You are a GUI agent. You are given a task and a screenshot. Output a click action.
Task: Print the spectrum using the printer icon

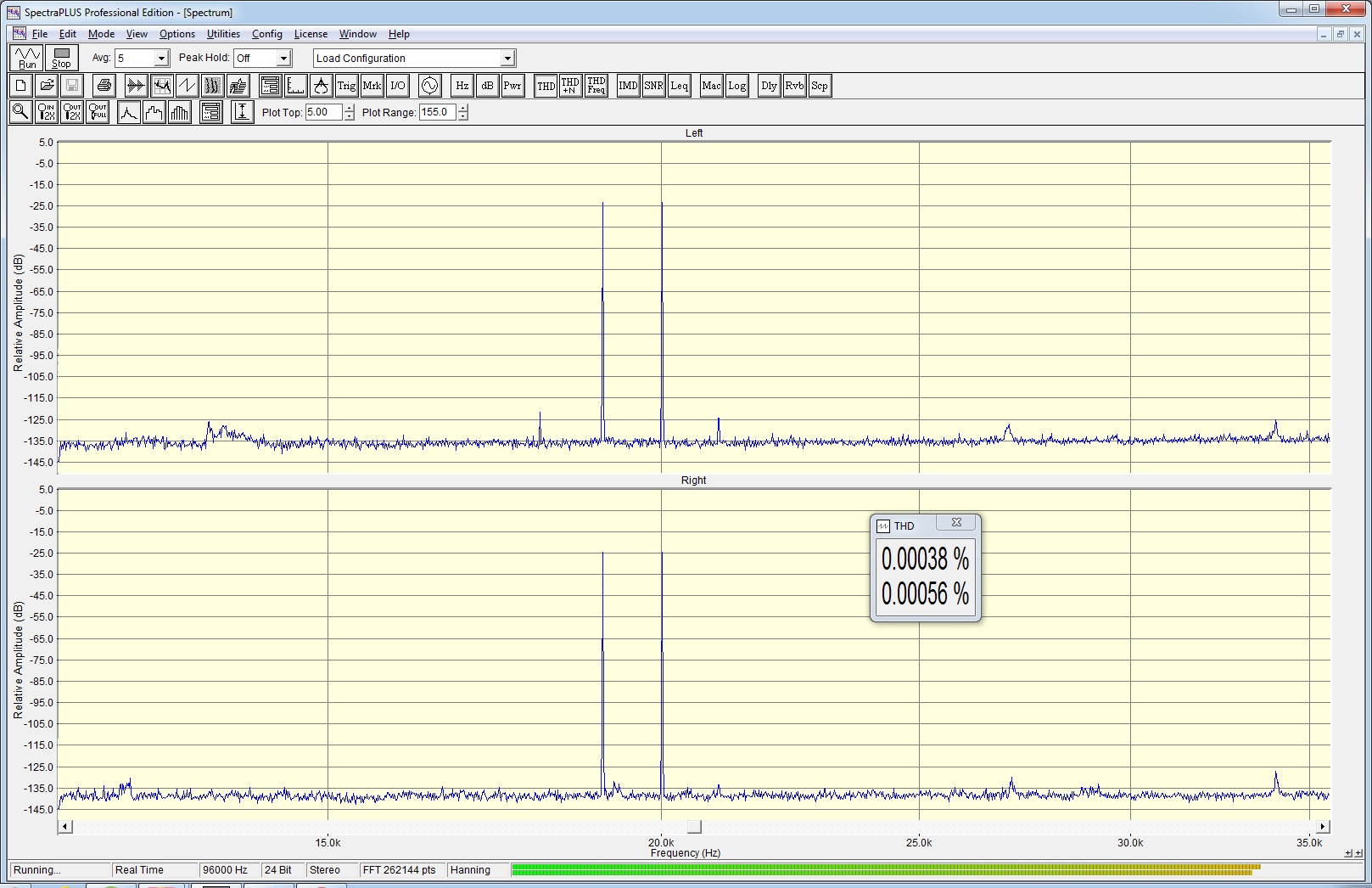[x=104, y=86]
